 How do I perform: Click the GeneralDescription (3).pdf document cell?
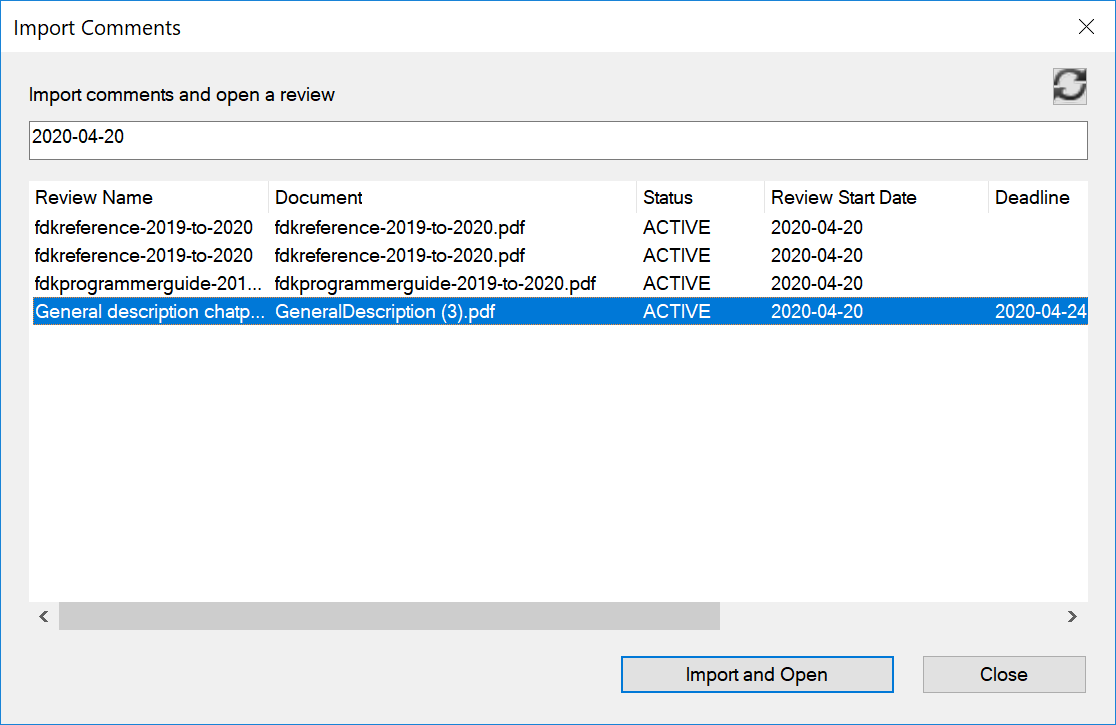tap(385, 312)
